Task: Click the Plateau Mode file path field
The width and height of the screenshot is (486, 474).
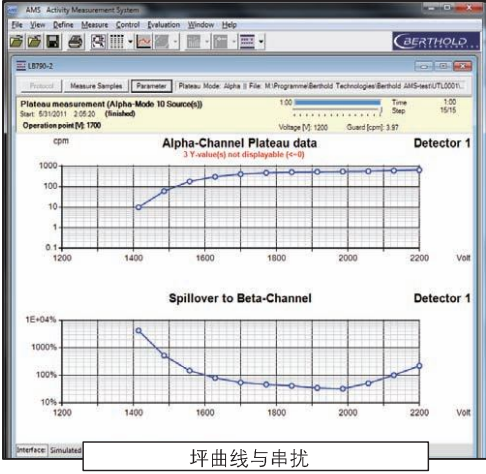Action: (321, 86)
